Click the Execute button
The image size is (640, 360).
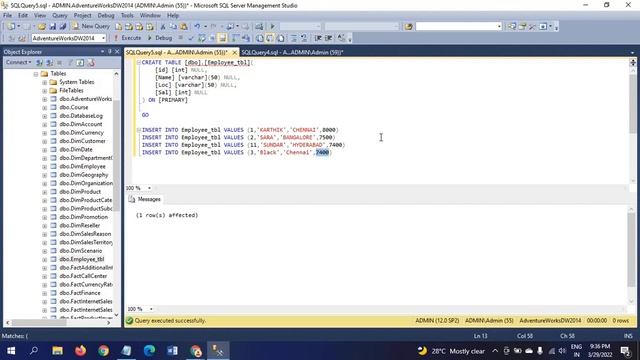click(127, 38)
